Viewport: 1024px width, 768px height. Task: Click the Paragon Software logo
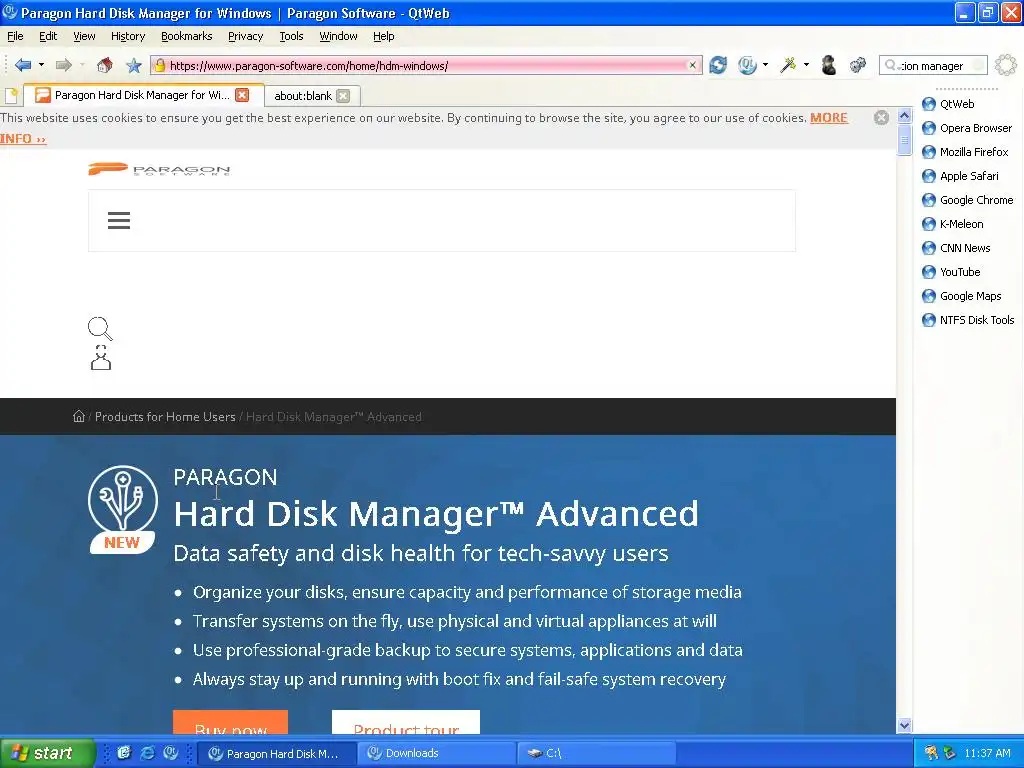159,170
